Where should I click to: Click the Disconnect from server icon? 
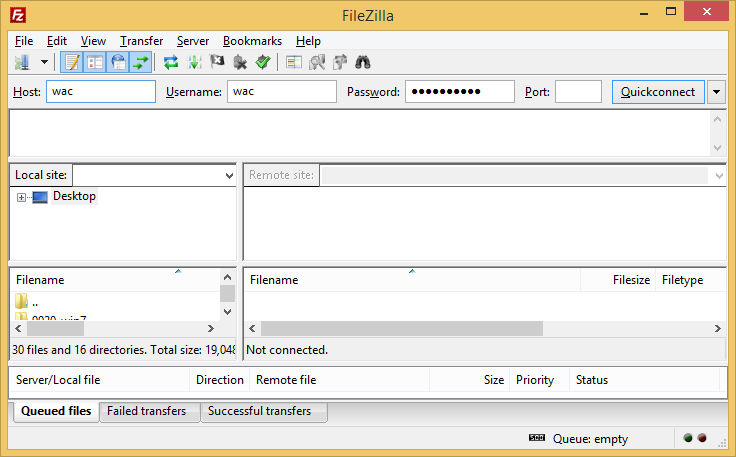point(240,62)
